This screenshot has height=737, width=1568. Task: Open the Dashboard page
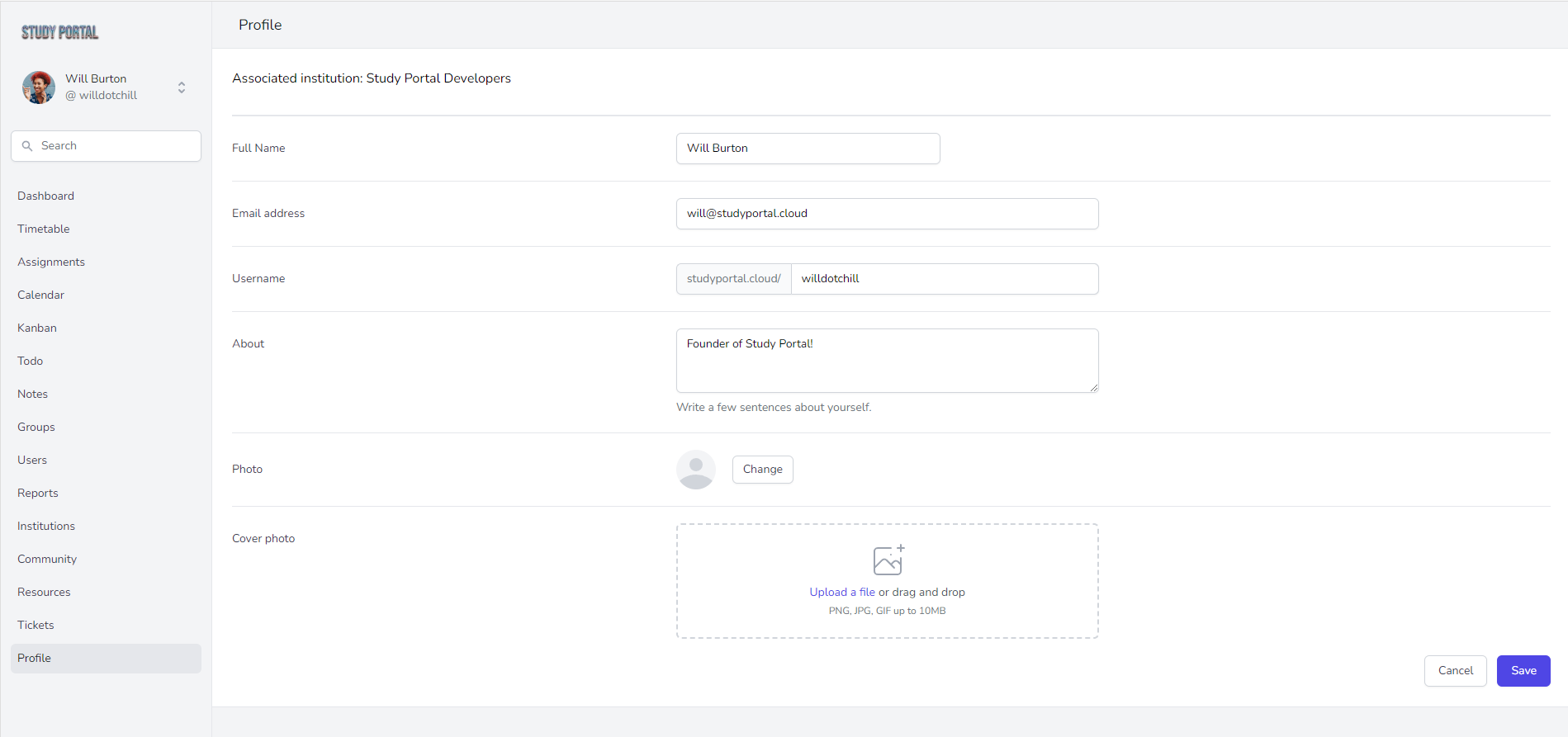click(x=106, y=196)
